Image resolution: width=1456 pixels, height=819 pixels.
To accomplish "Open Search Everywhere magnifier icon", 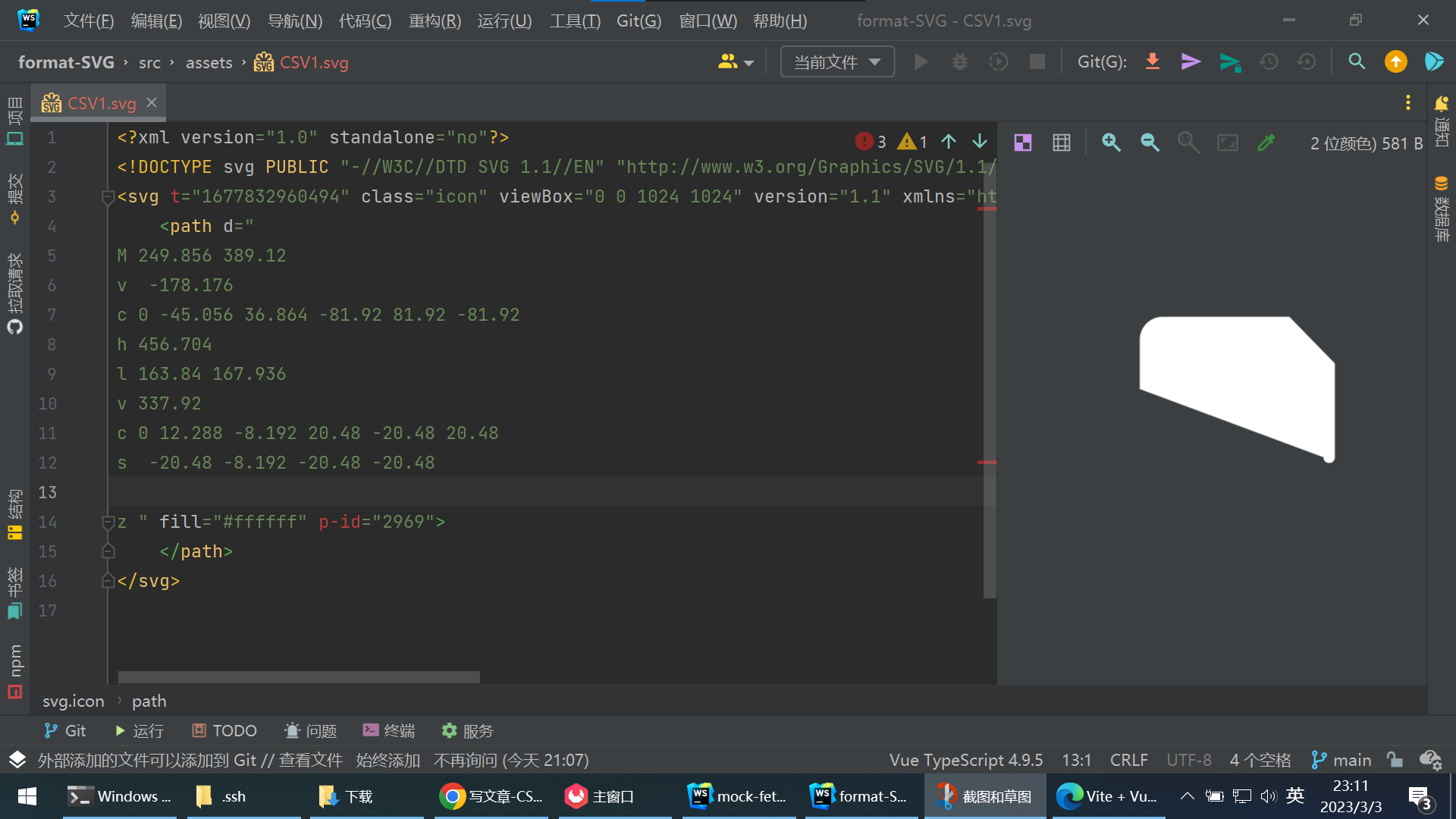I will (x=1357, y=61).
